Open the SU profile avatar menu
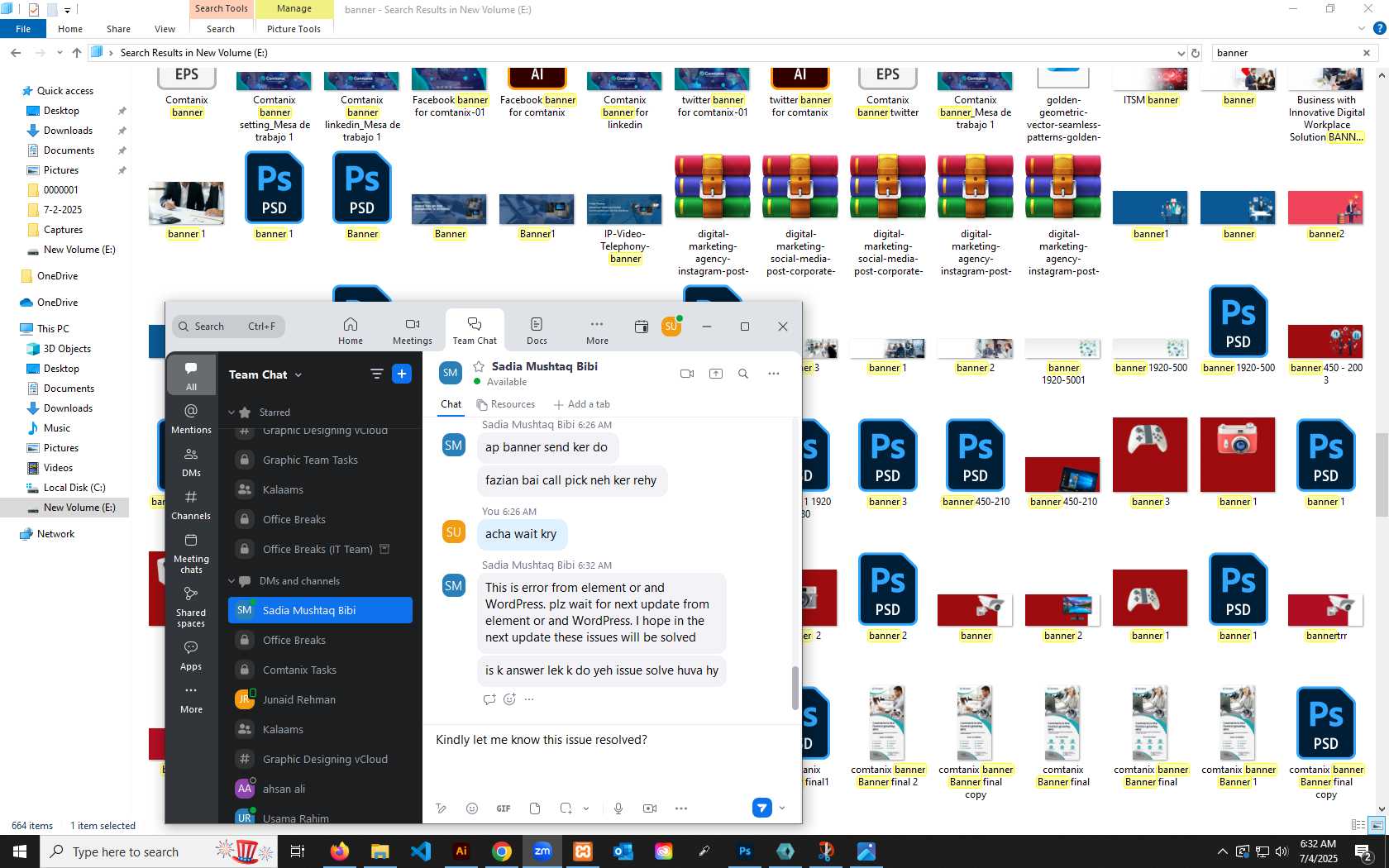The image size is (1389, 868). pyautogui.click(x=671, y=327)
